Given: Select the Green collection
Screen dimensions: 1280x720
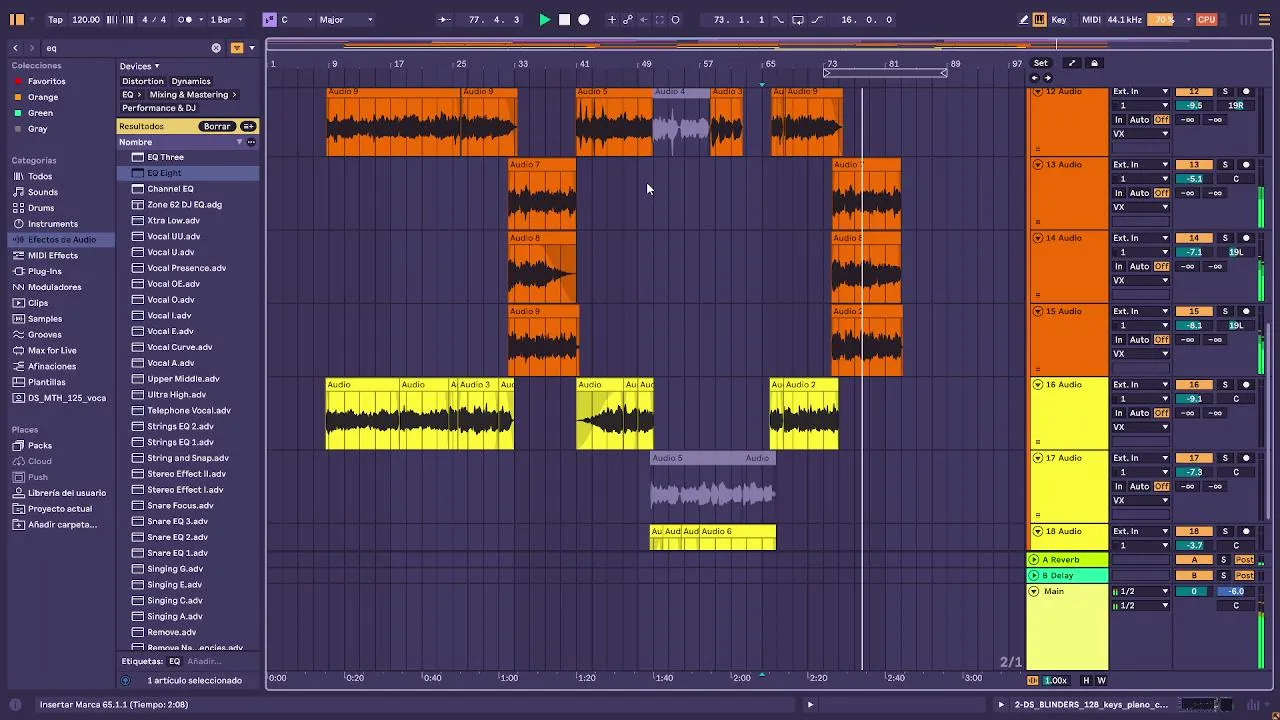Looking at the screenshot, I should pos(40,113).
